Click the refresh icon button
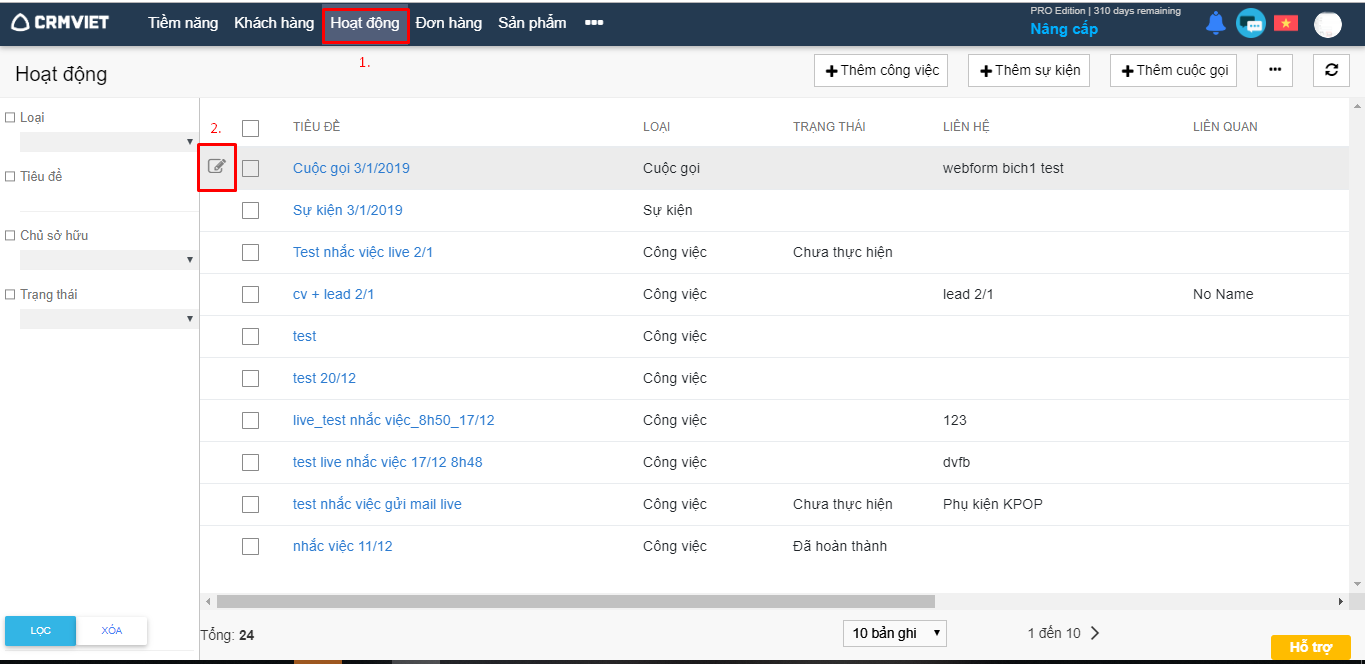The height and width of the screenshot is (664, 1365). [x=1331, y=70]
